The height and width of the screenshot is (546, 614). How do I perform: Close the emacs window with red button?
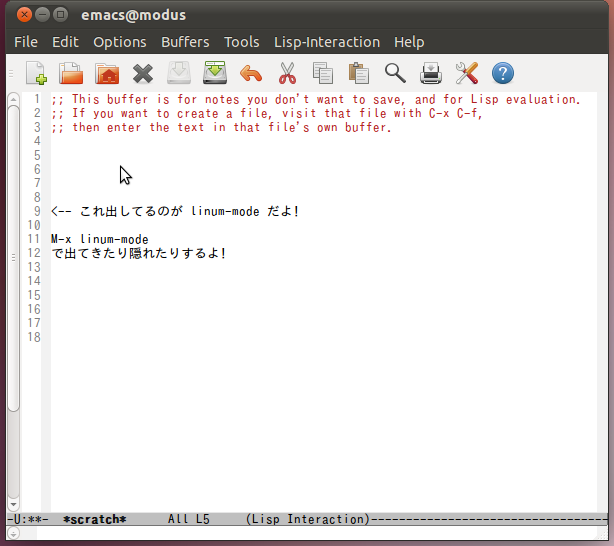coord(24,15)
